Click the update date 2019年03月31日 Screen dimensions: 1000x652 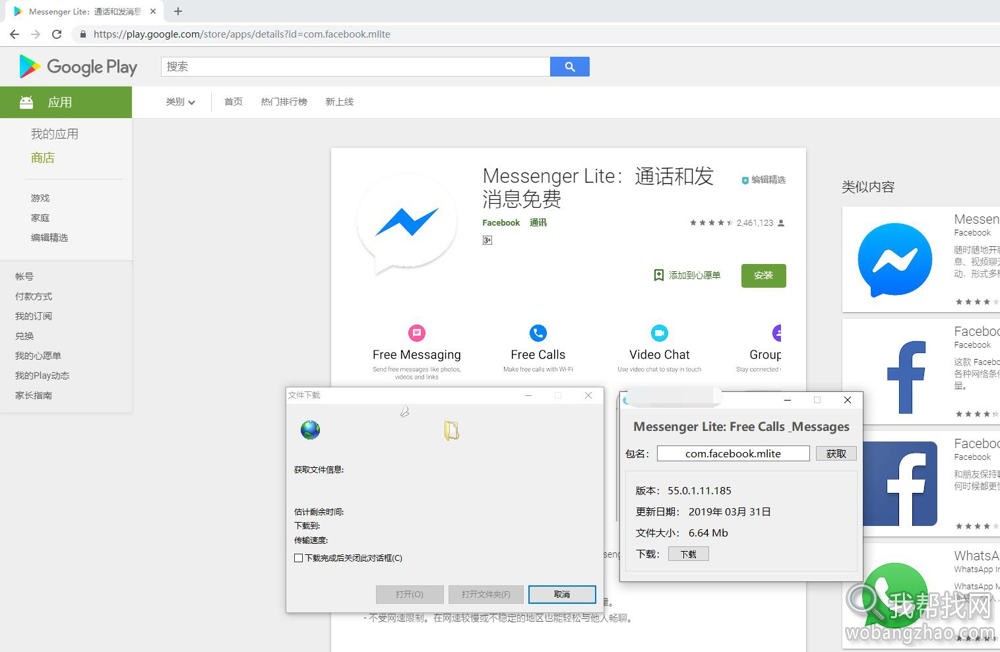coord(730,512)
